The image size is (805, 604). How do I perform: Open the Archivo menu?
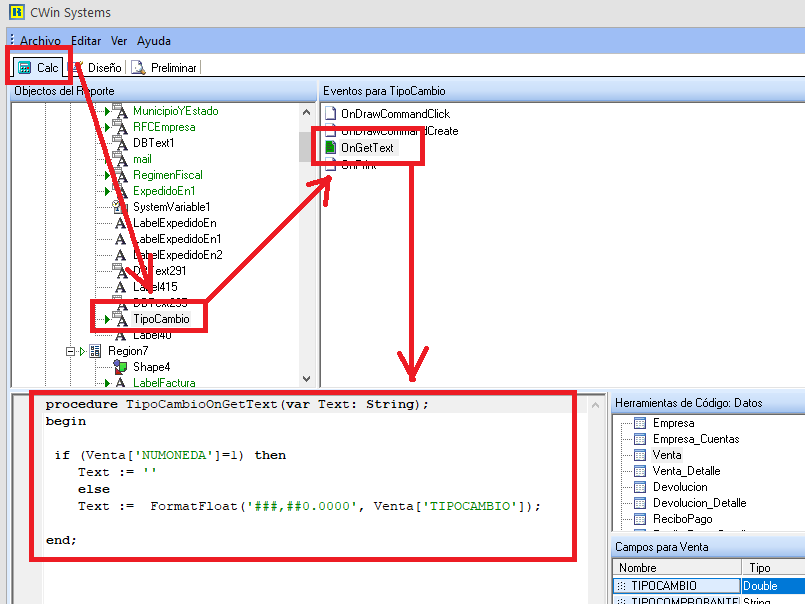point(40,41)
